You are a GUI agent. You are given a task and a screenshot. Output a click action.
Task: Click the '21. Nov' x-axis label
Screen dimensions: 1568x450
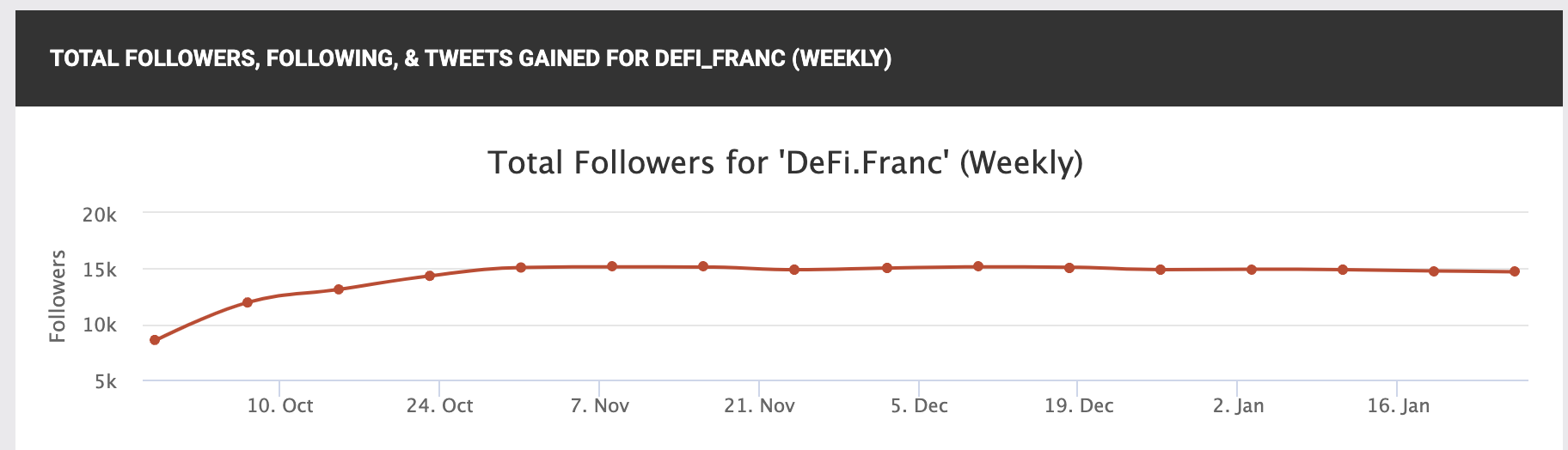tap(759, 406)
